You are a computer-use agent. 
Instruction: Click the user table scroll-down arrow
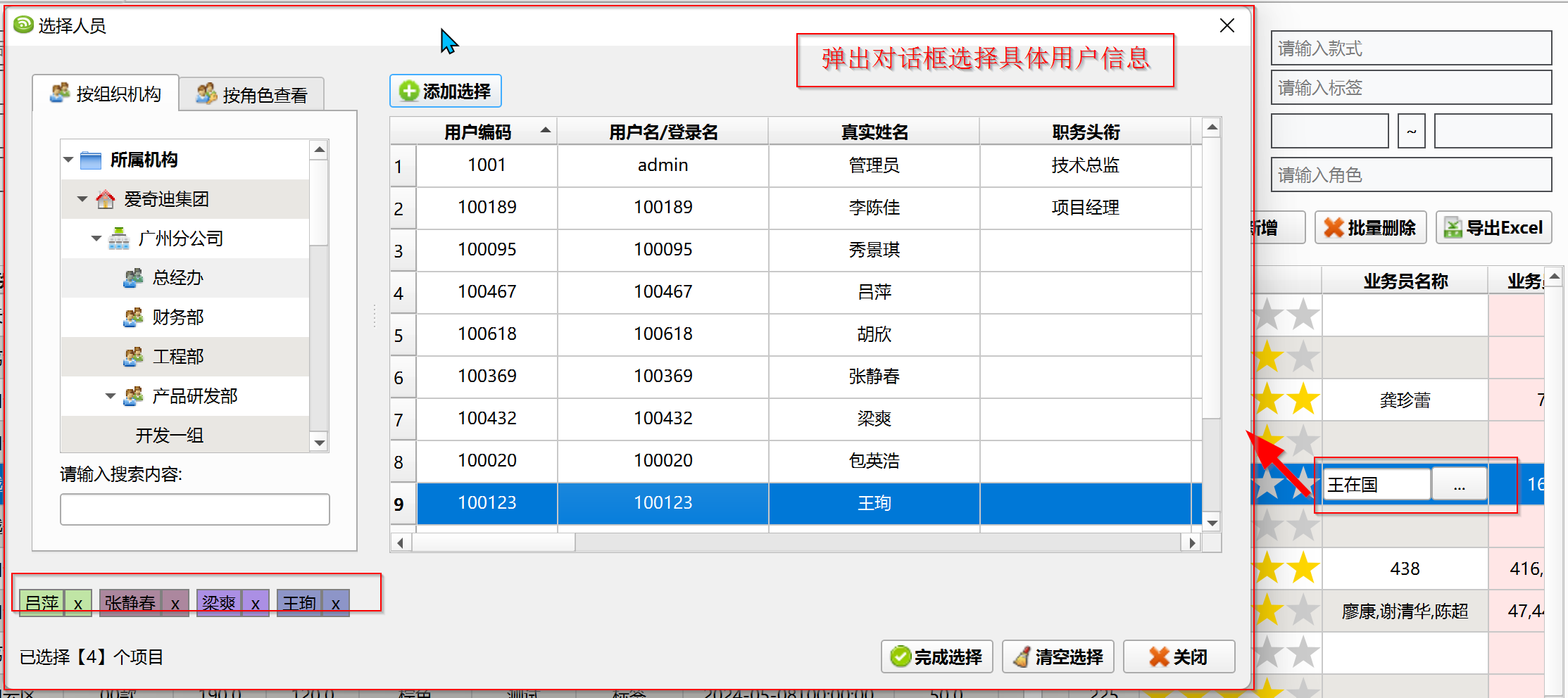1212,523
